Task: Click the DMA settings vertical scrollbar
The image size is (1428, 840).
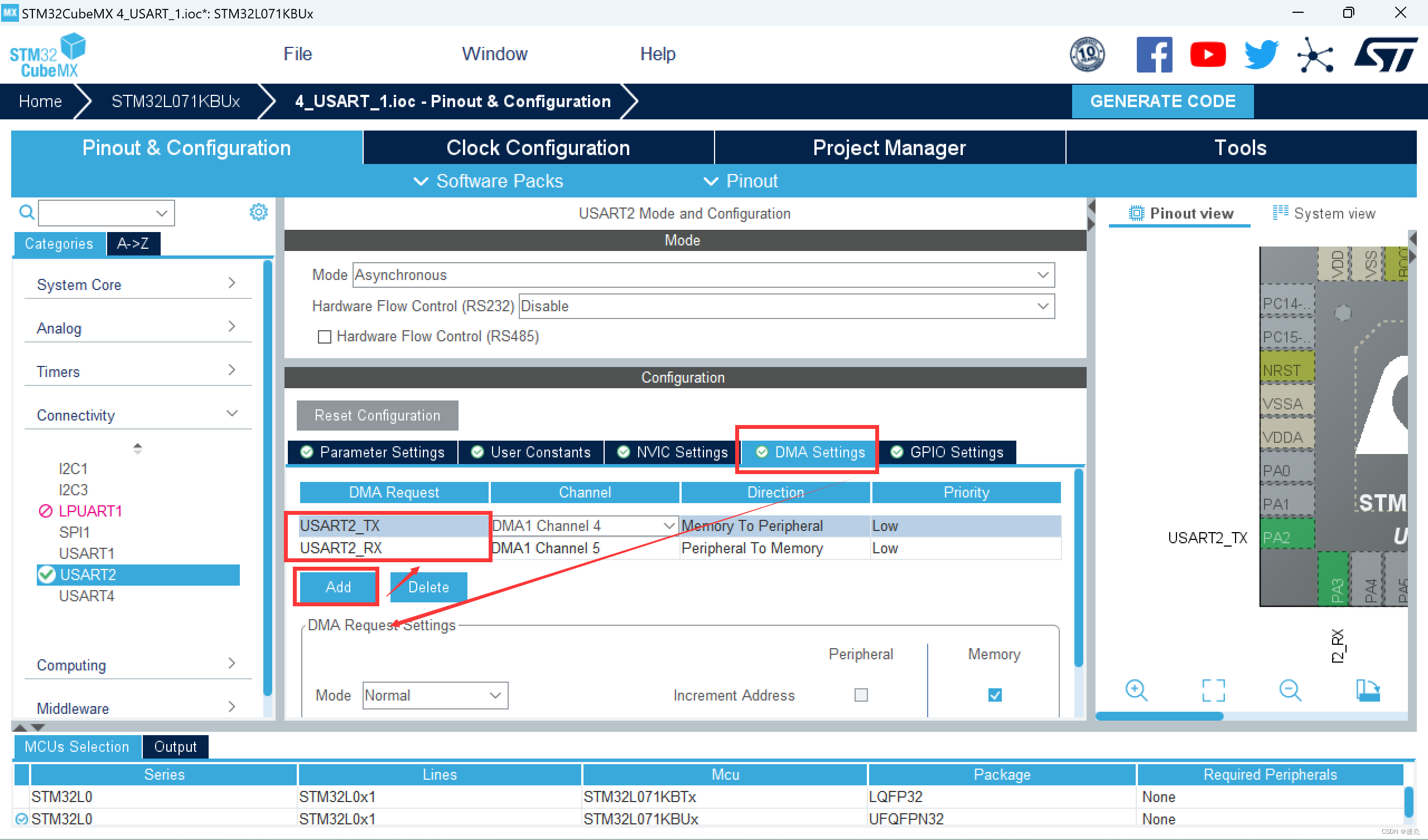Action: pyautogui.click(x=1079, y=568)
